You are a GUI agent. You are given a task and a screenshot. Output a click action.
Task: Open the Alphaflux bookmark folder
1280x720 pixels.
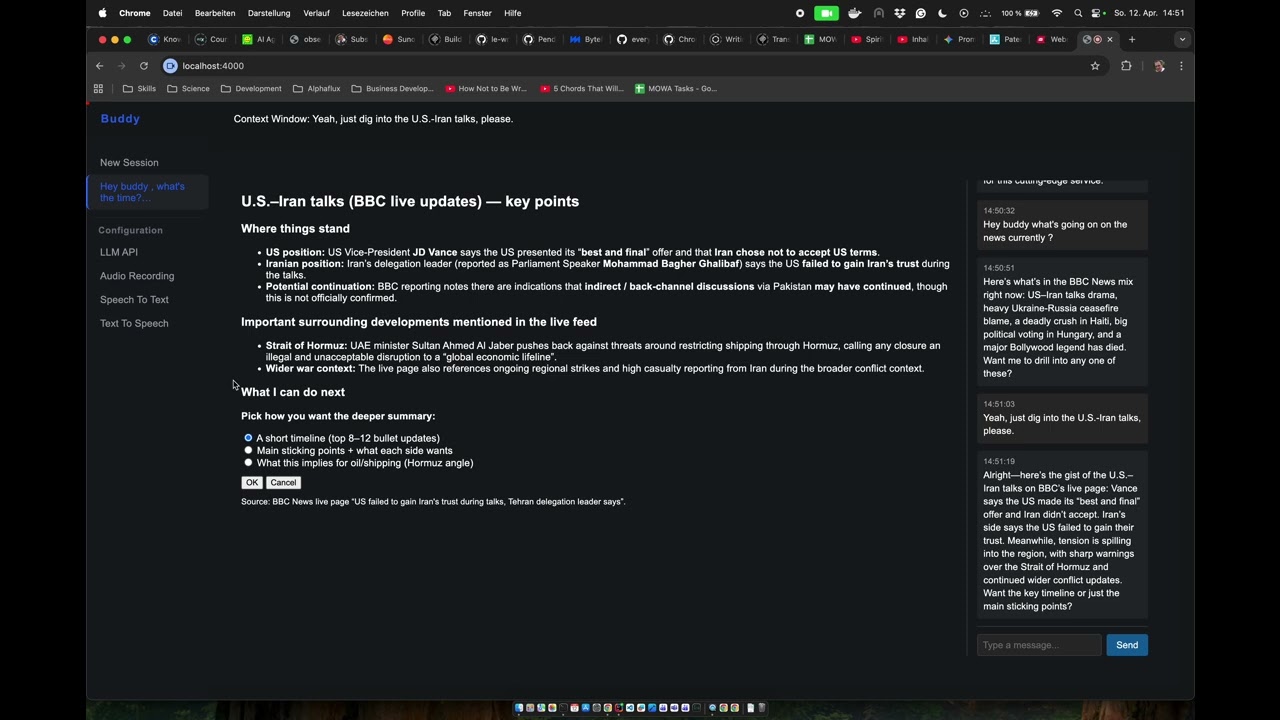(x=316, y=88)
